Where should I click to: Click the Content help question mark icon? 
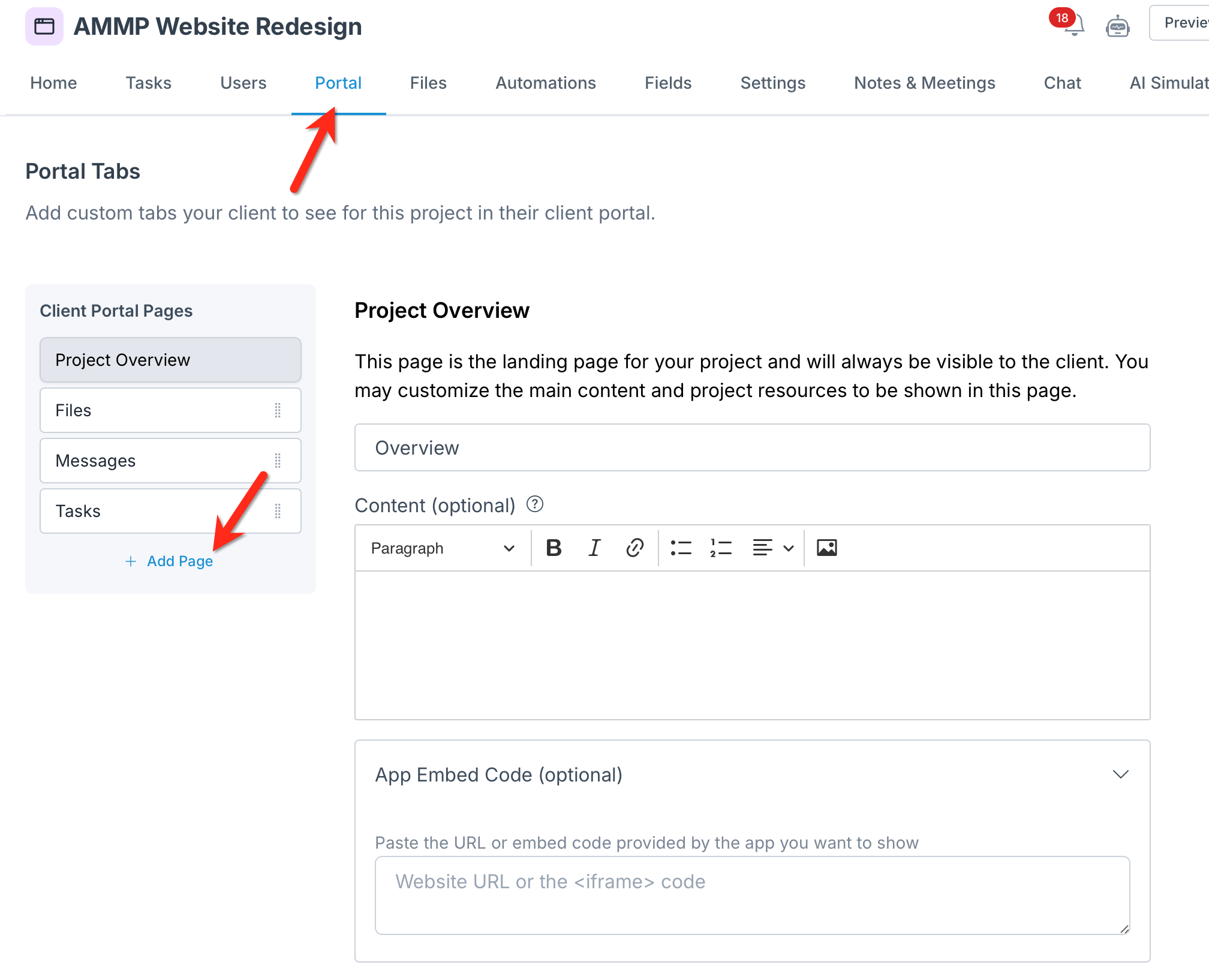point(534,504)
